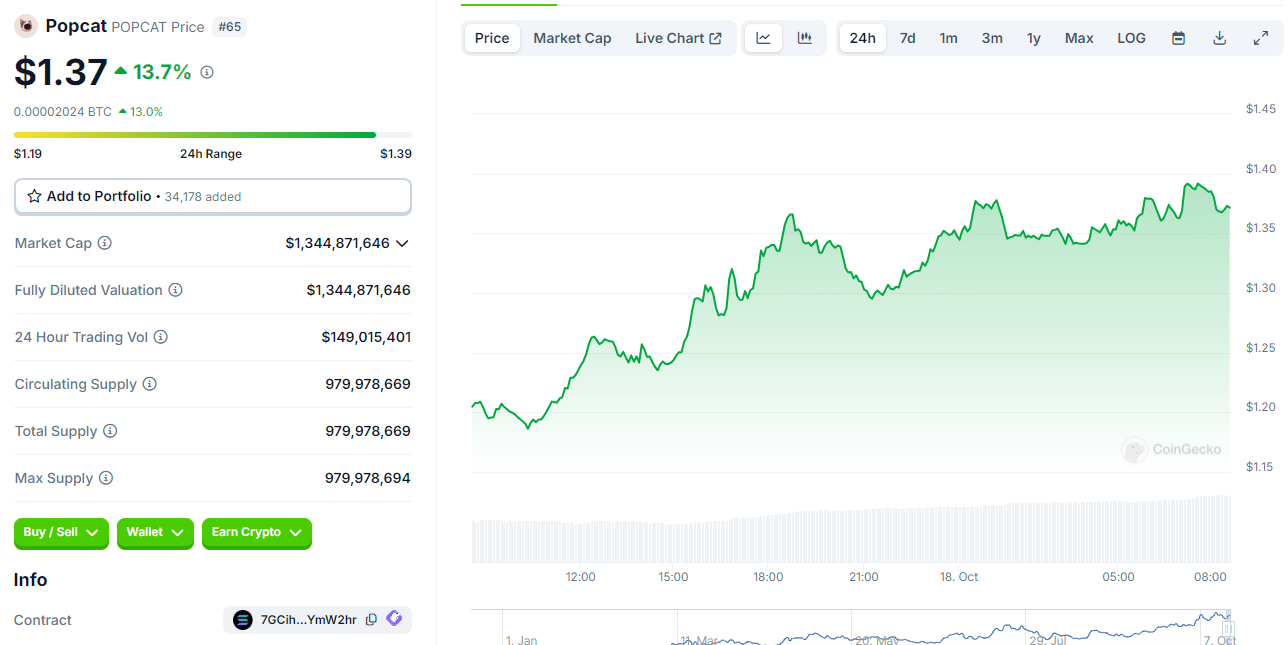
Task: Expand the chart to fullscreen icon
Action: pos(1260,38)
